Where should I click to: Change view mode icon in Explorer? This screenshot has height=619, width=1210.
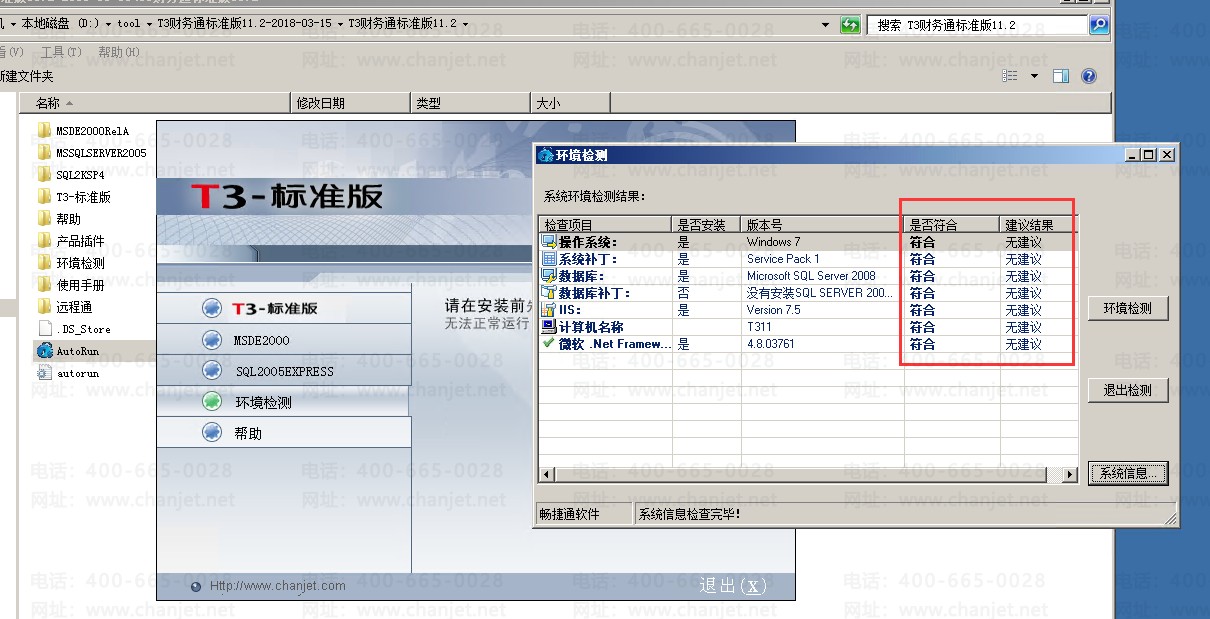1010,76
